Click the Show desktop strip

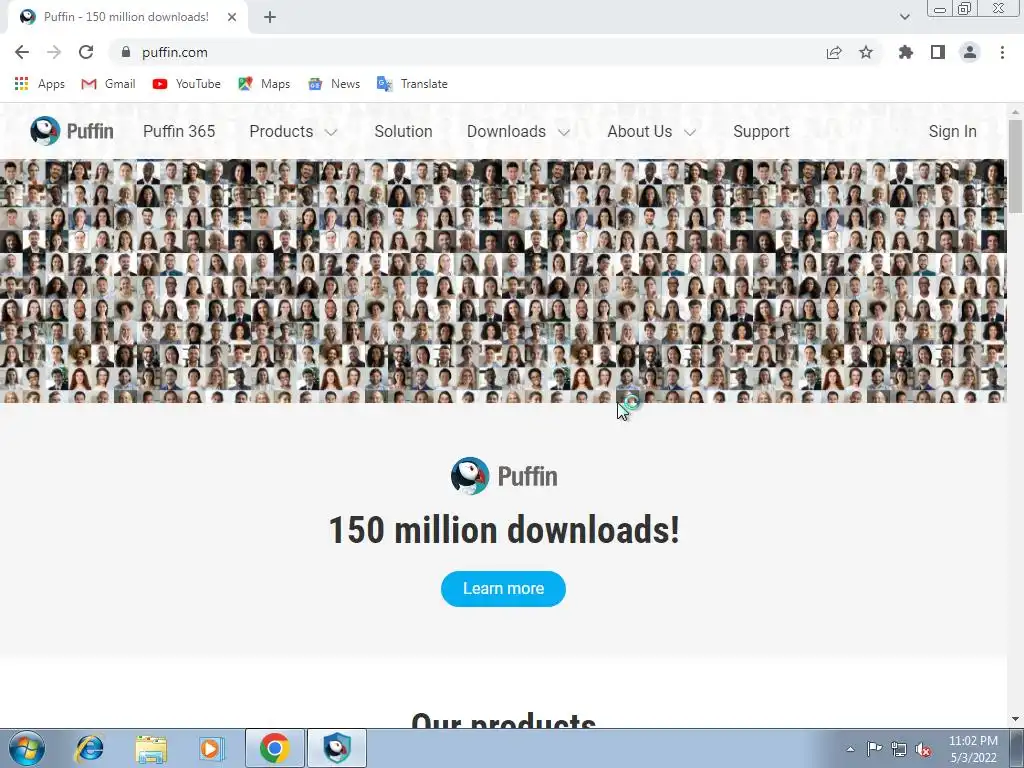(x=1016, y=748)
